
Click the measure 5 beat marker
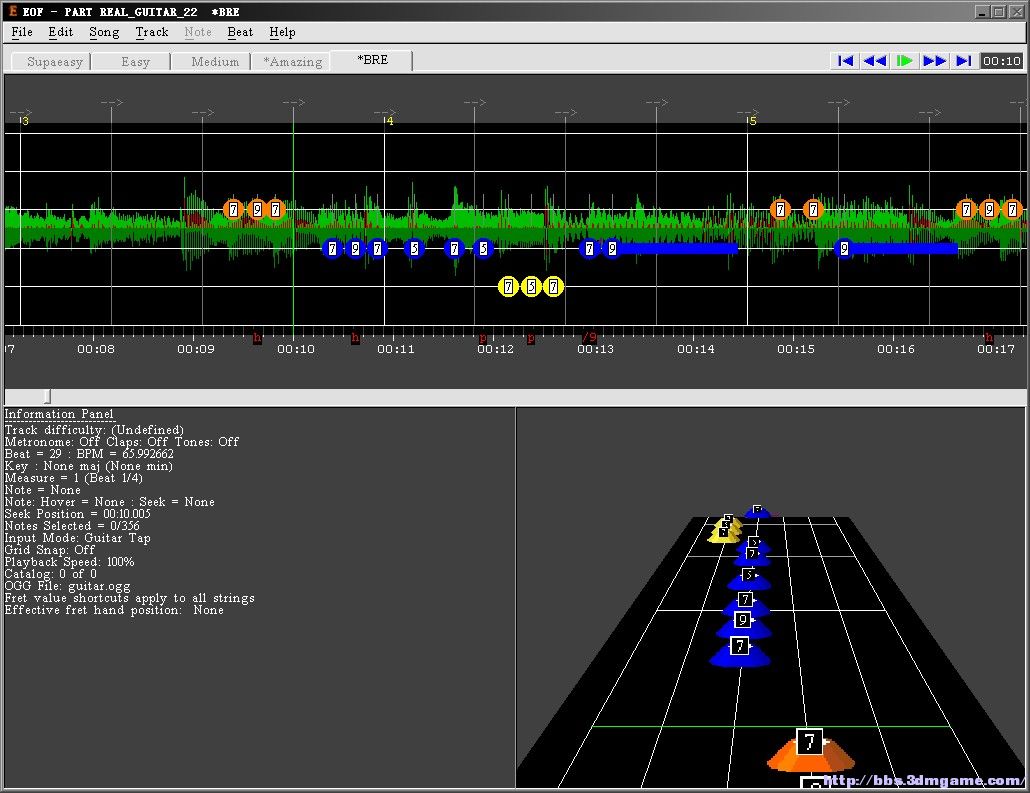click(x=752, y=121)
